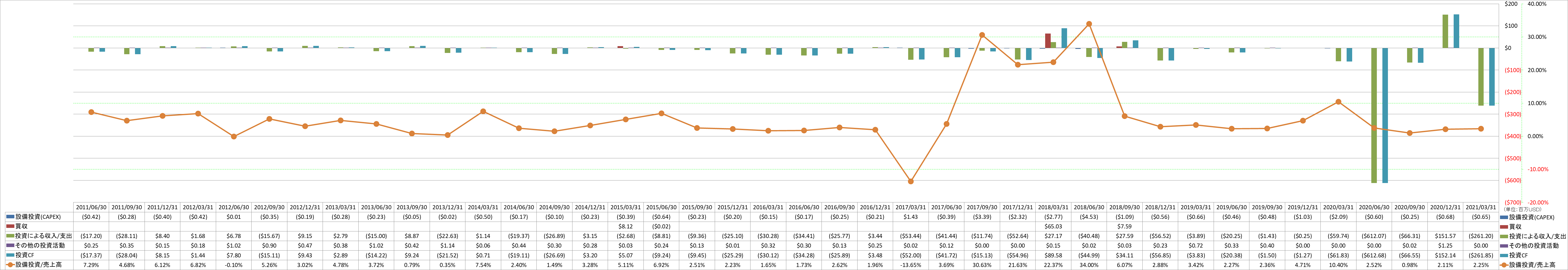Select the 2015/03/31 date header
1568x270 pixels.
pos(626,207)
